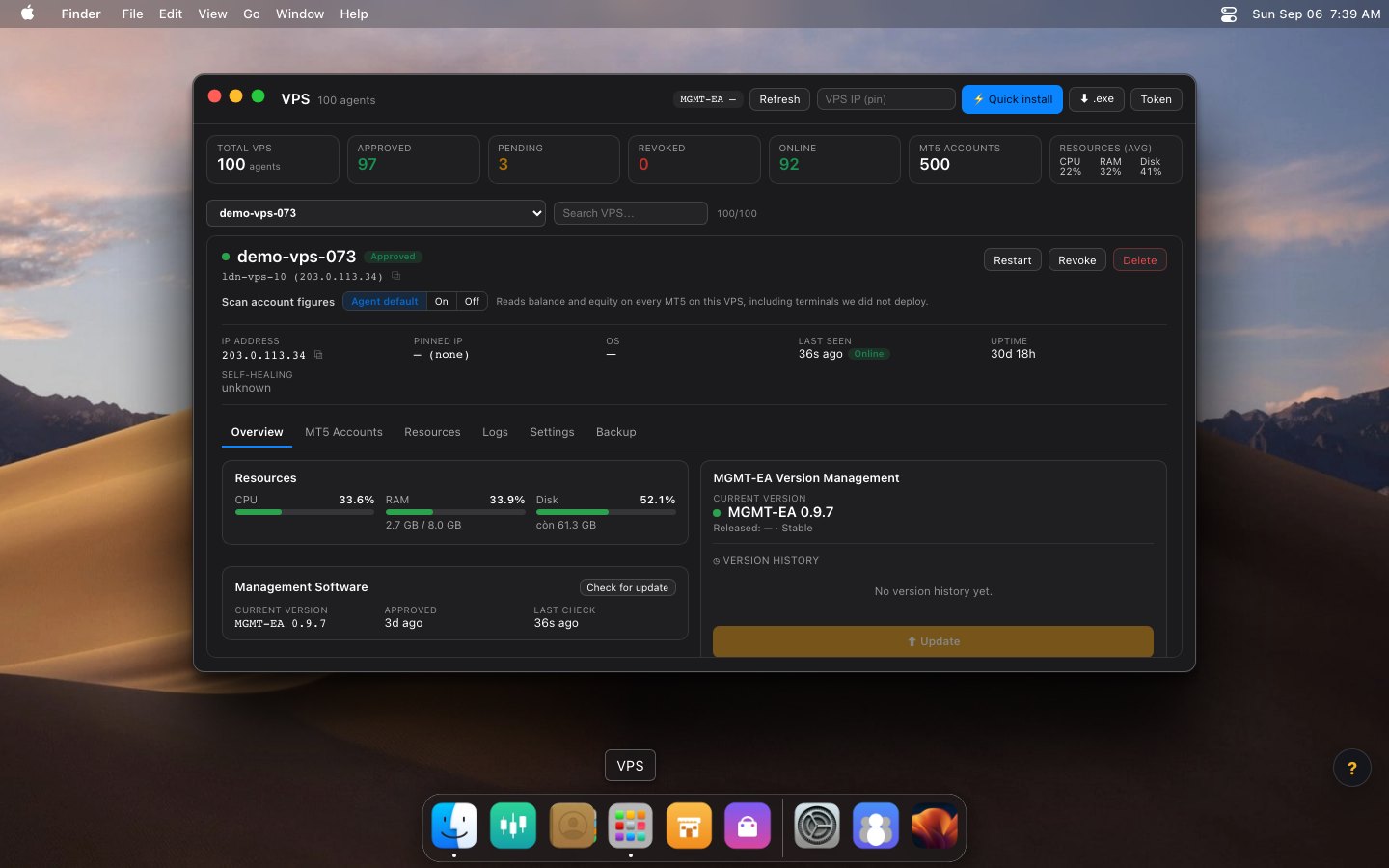Select the Pending 3 stat card

[x=554, y=159]
